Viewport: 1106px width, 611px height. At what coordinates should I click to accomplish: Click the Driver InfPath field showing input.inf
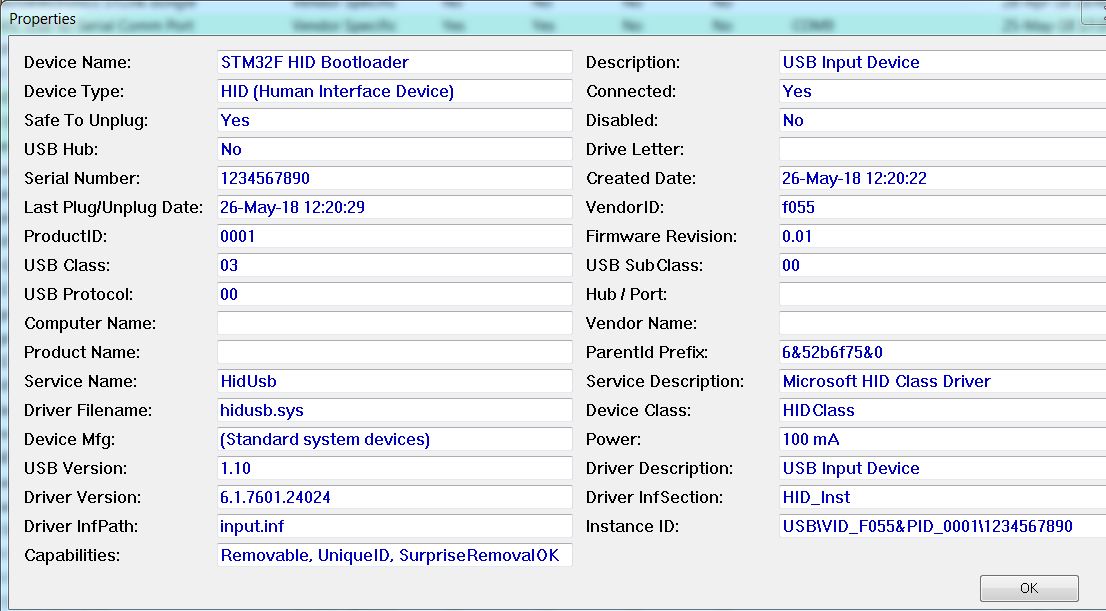point(393,526)
